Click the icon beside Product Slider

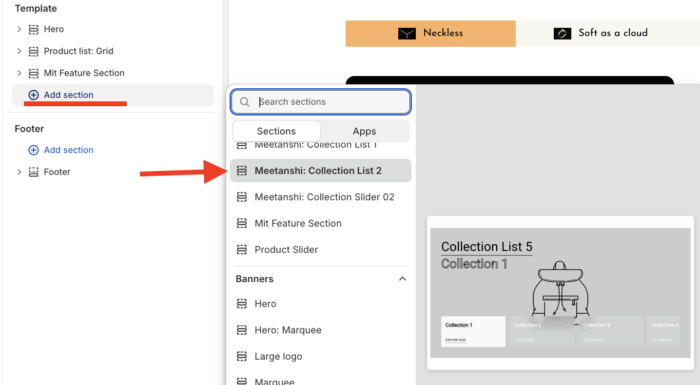242,250
